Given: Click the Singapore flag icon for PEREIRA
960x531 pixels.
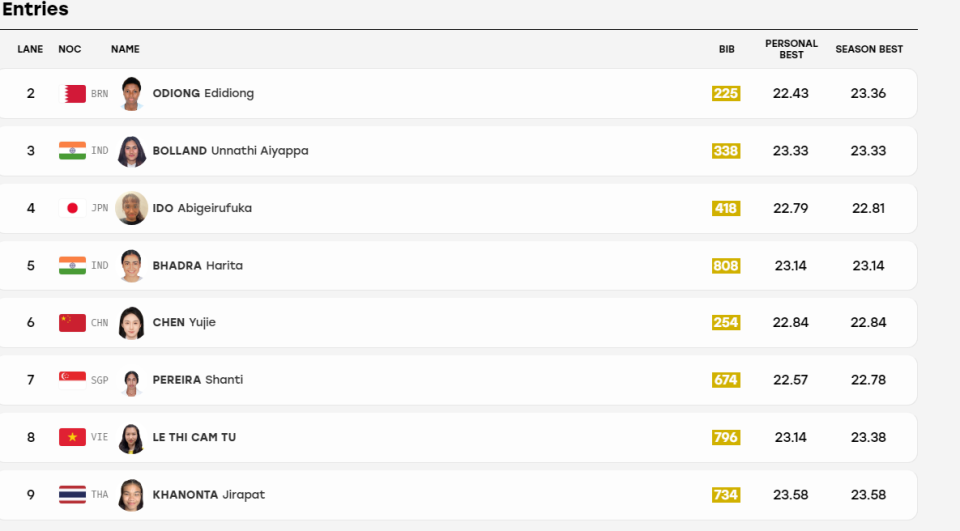Looking at the screenshot, I should pyautogui.click(x=72, y=380).
